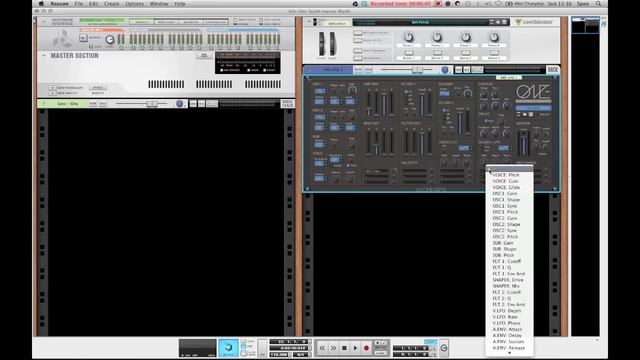Click the combinator mix channel pan knob

444,70
